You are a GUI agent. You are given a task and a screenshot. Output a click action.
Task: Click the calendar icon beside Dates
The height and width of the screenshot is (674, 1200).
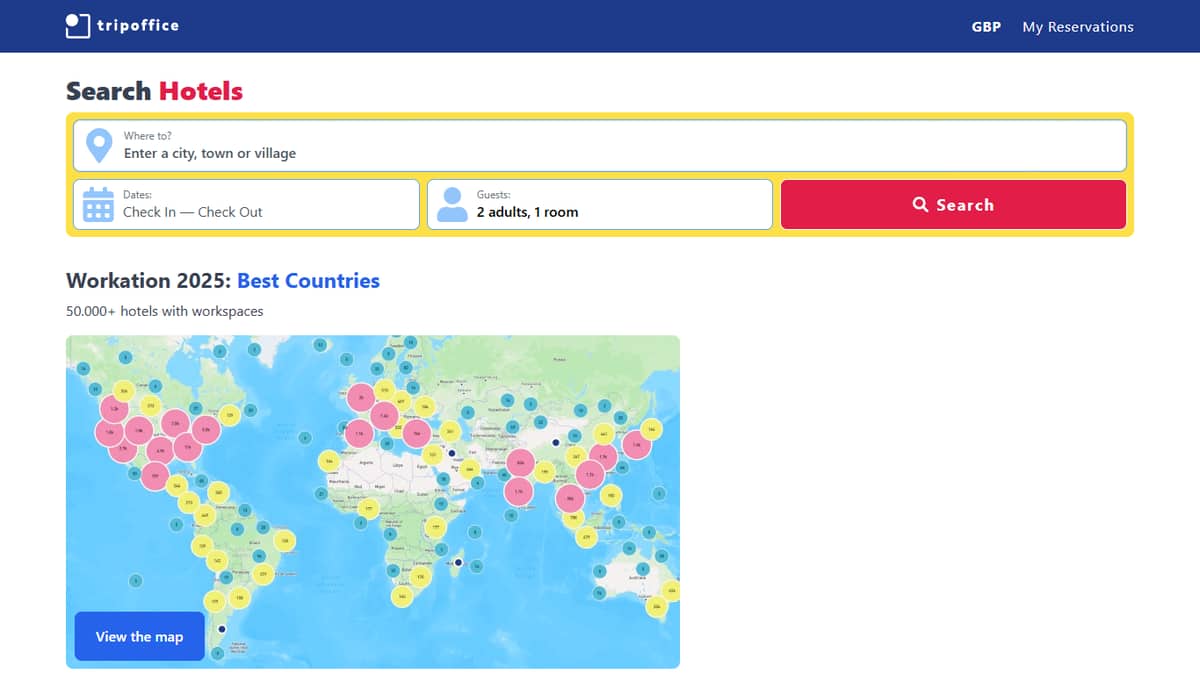coord(98,204)
